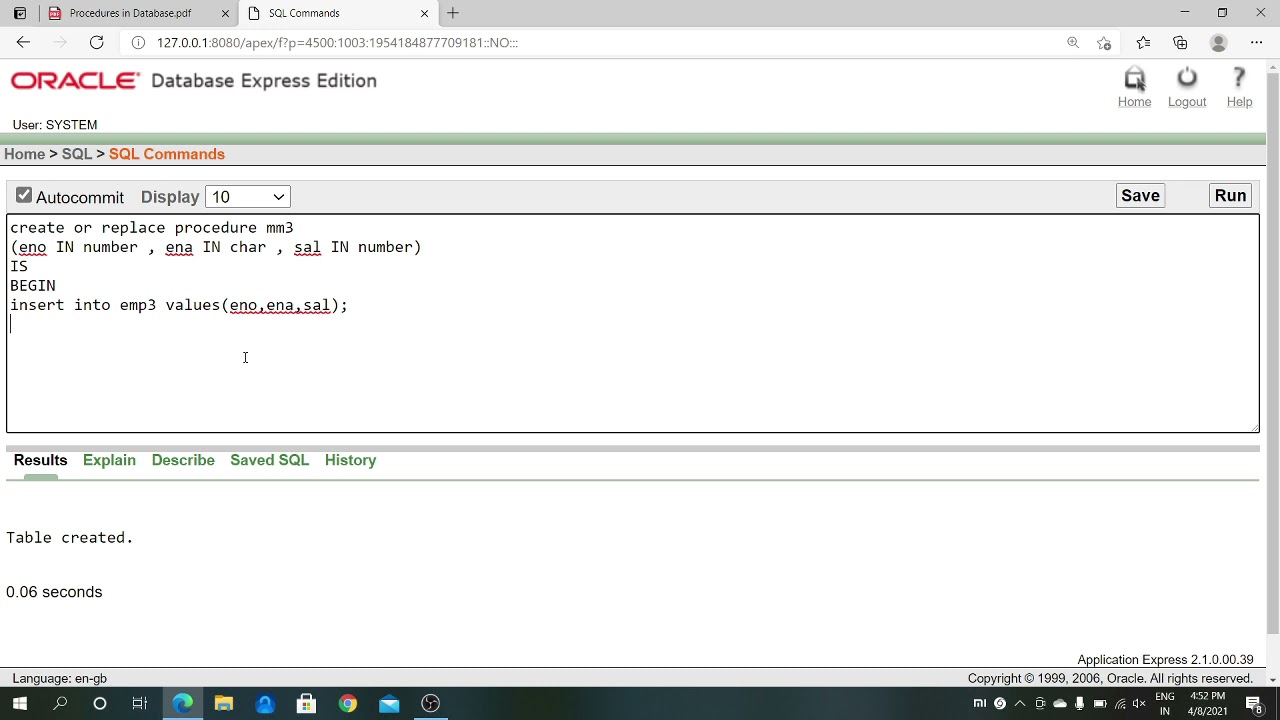Open the browser profile avatar
The height and width of the screenshot is (720, 1280).
pyautogui.click(x=1218, y=42)
